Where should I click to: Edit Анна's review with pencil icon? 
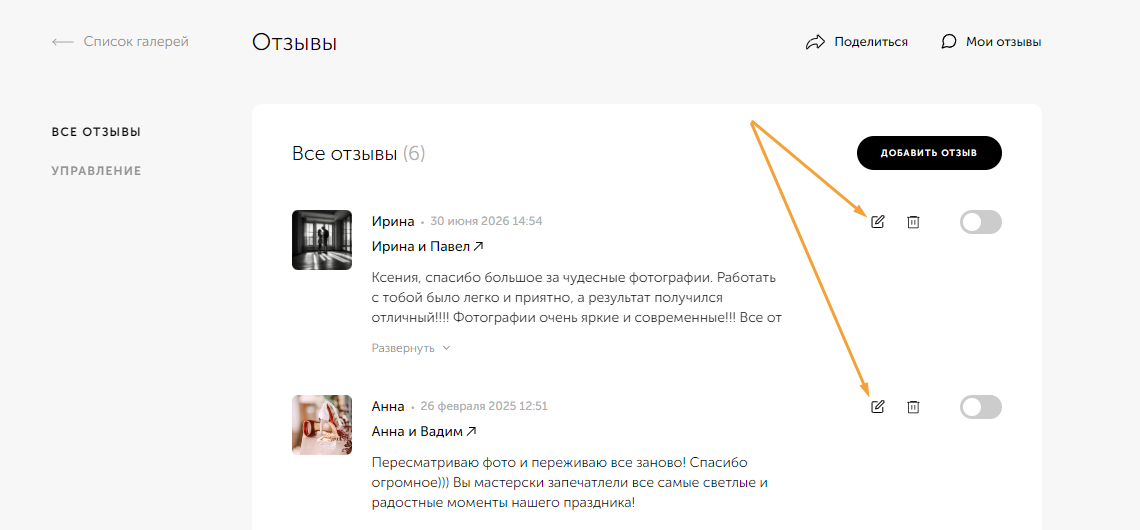[878, 406]
